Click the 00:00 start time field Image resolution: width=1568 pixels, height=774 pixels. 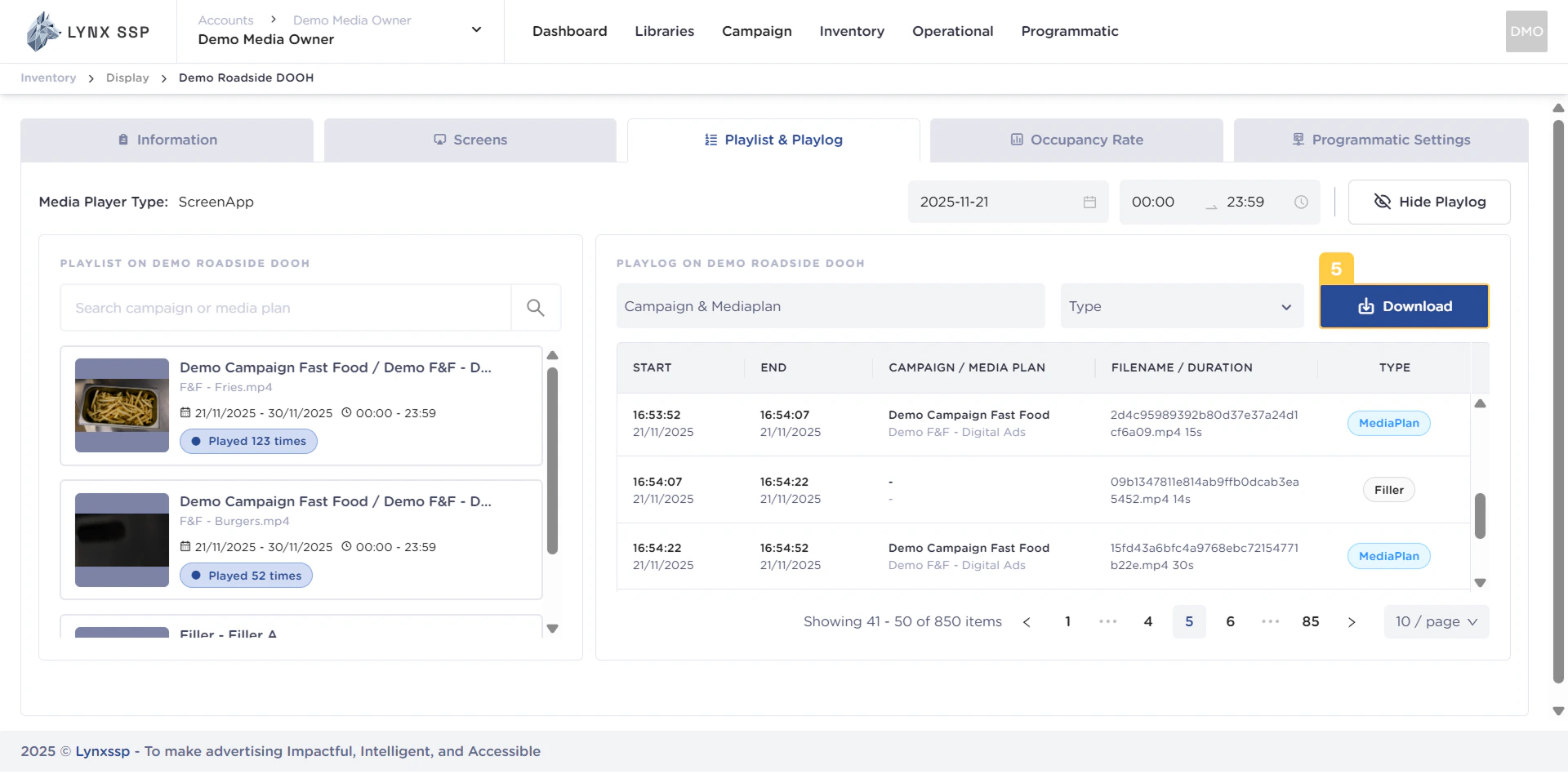coord(1152,202)
